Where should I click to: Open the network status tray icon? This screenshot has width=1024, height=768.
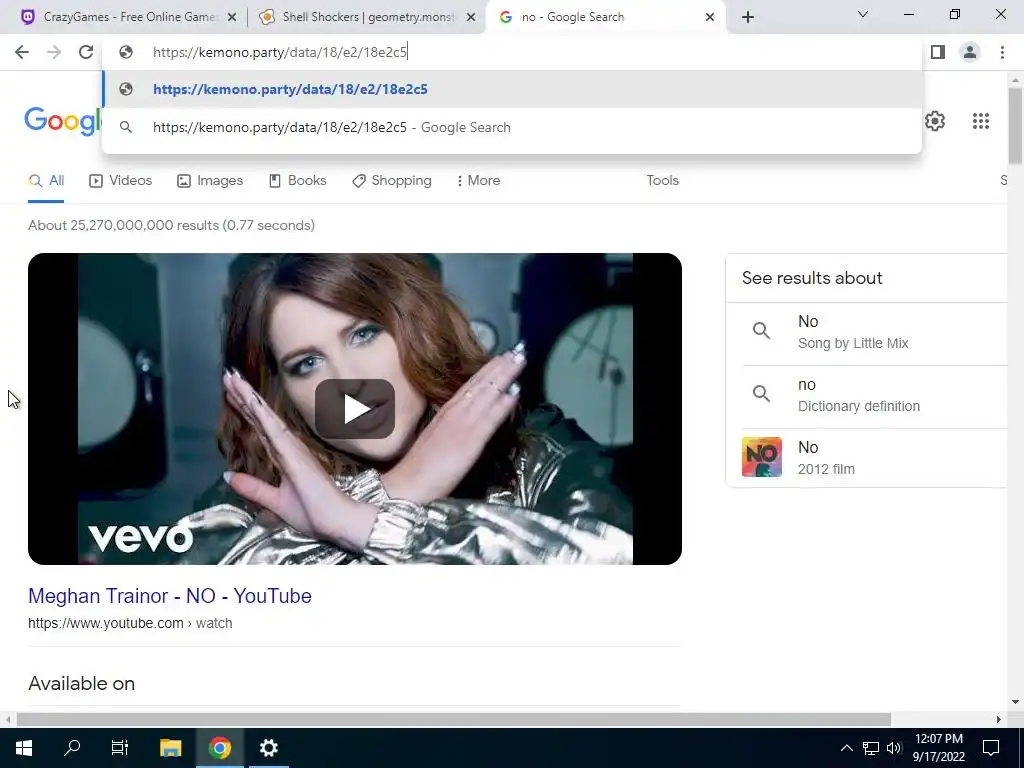(x=871, y=748)
